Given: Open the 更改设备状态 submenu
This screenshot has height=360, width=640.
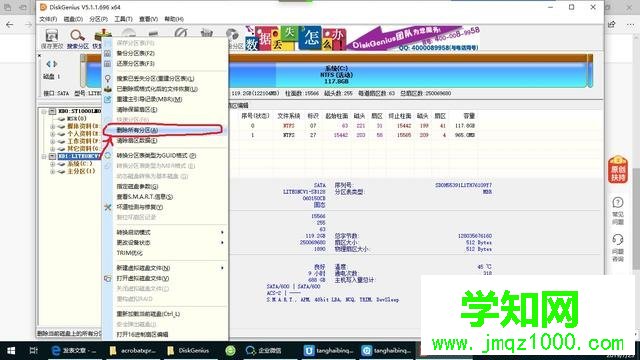Looking at the screenshot, I should (x=165, y=242).
